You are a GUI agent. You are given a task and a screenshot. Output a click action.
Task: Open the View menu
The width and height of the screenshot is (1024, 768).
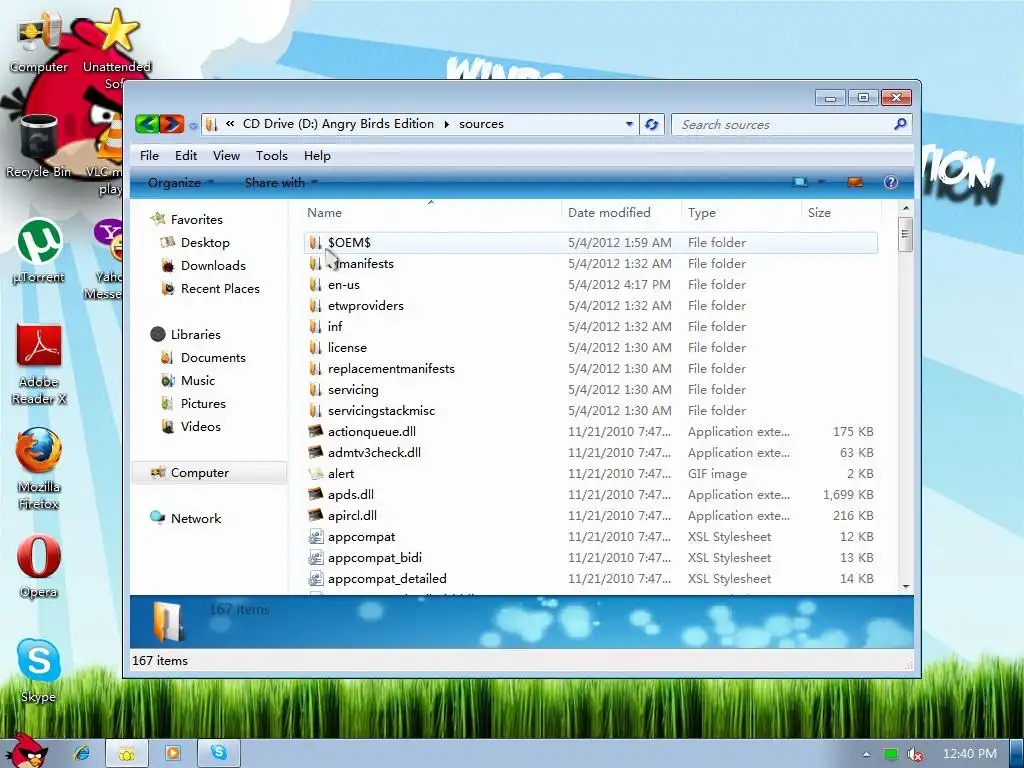226,155
